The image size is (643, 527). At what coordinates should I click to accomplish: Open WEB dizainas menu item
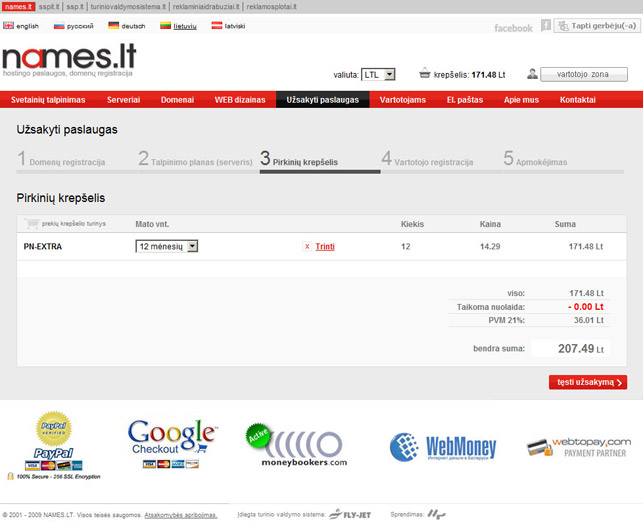[240, 100]
